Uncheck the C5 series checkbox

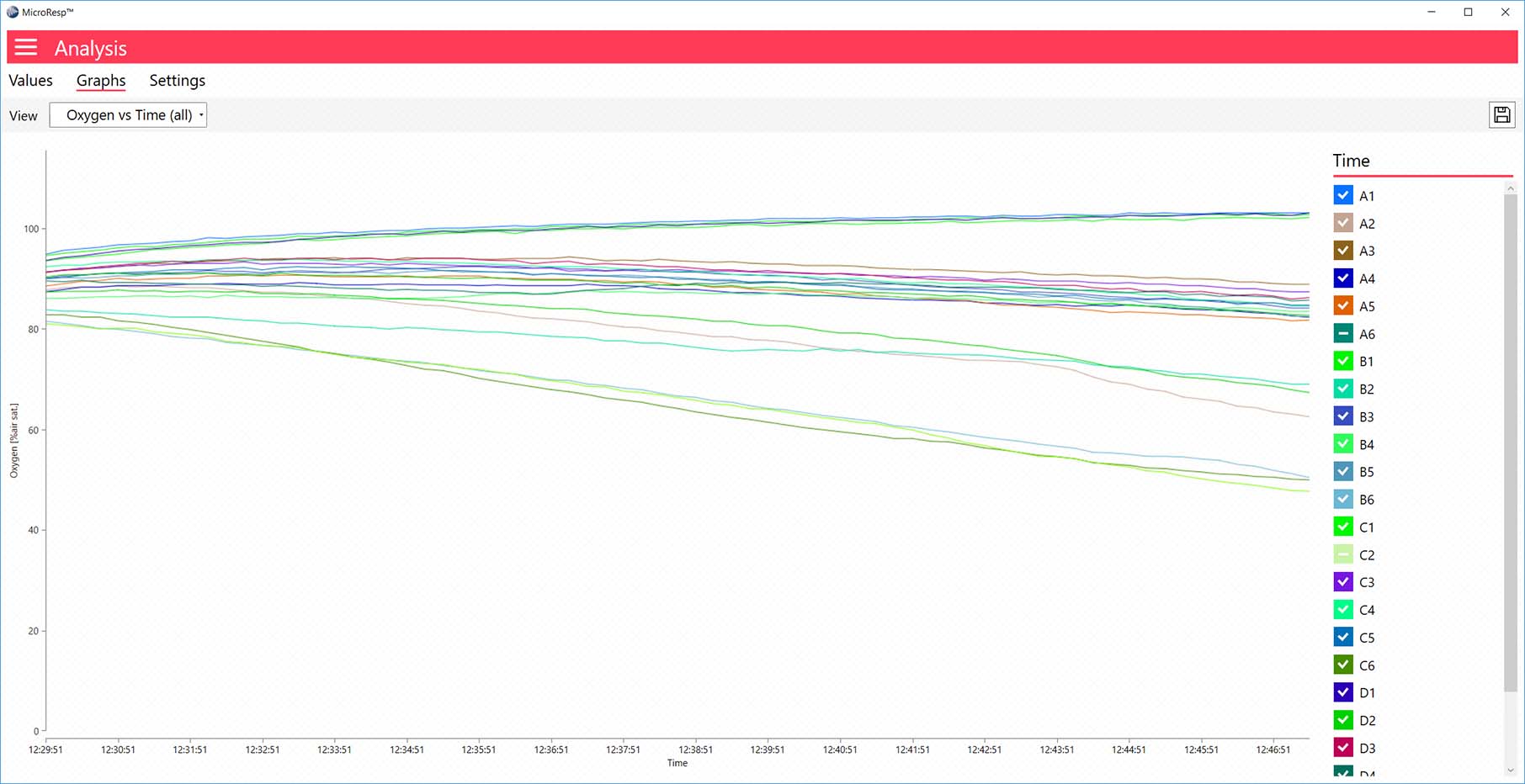(1343, 637)
